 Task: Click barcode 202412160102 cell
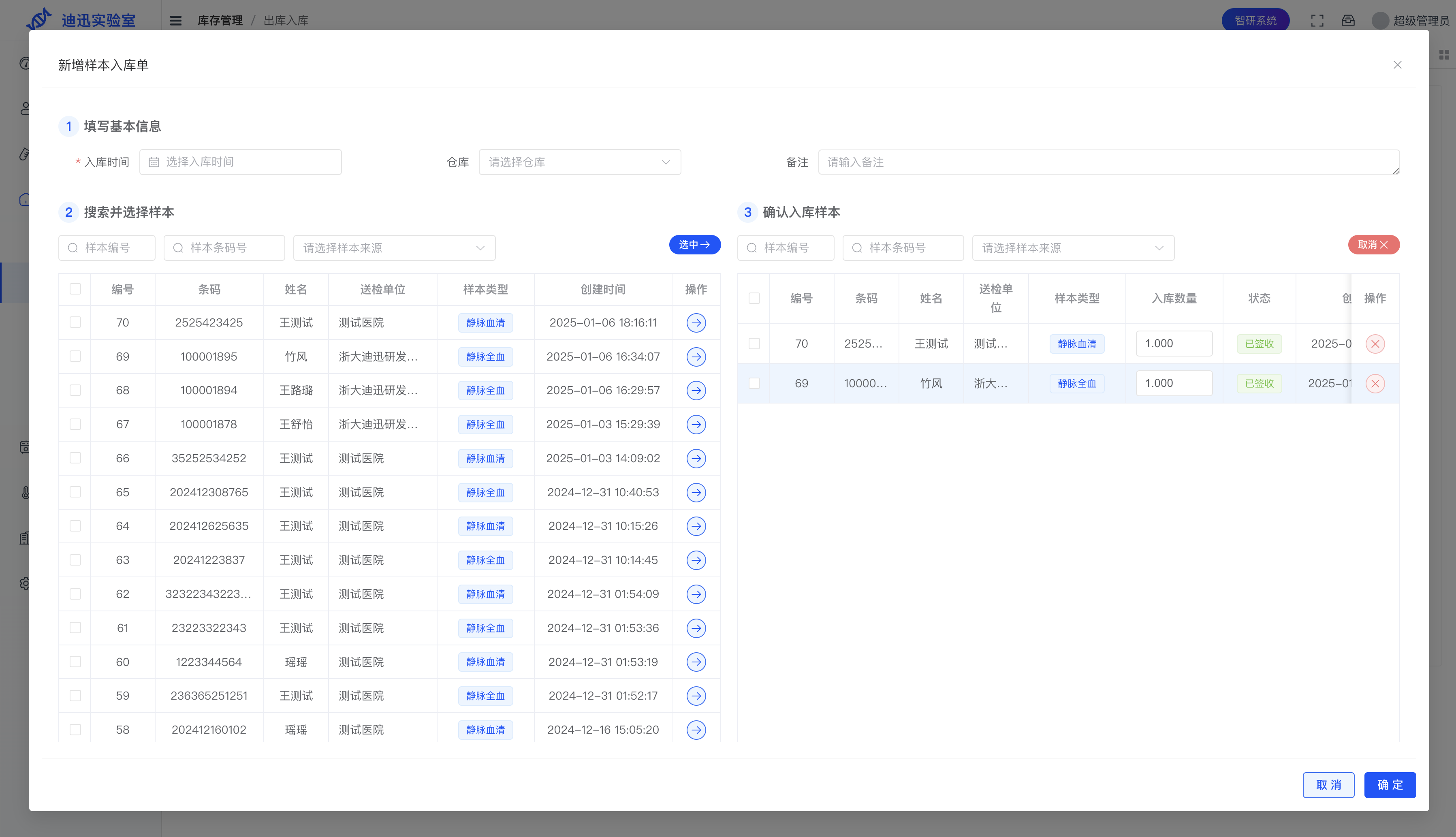209,730
